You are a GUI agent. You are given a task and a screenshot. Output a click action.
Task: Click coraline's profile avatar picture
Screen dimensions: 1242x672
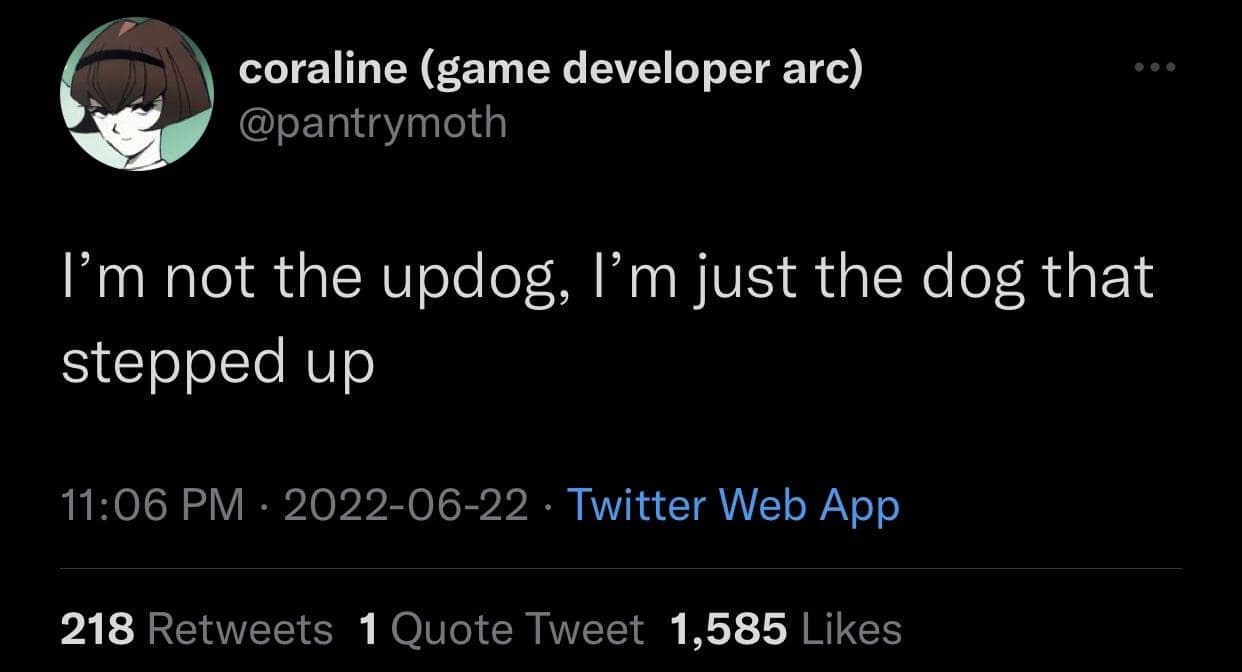[137, 95]
